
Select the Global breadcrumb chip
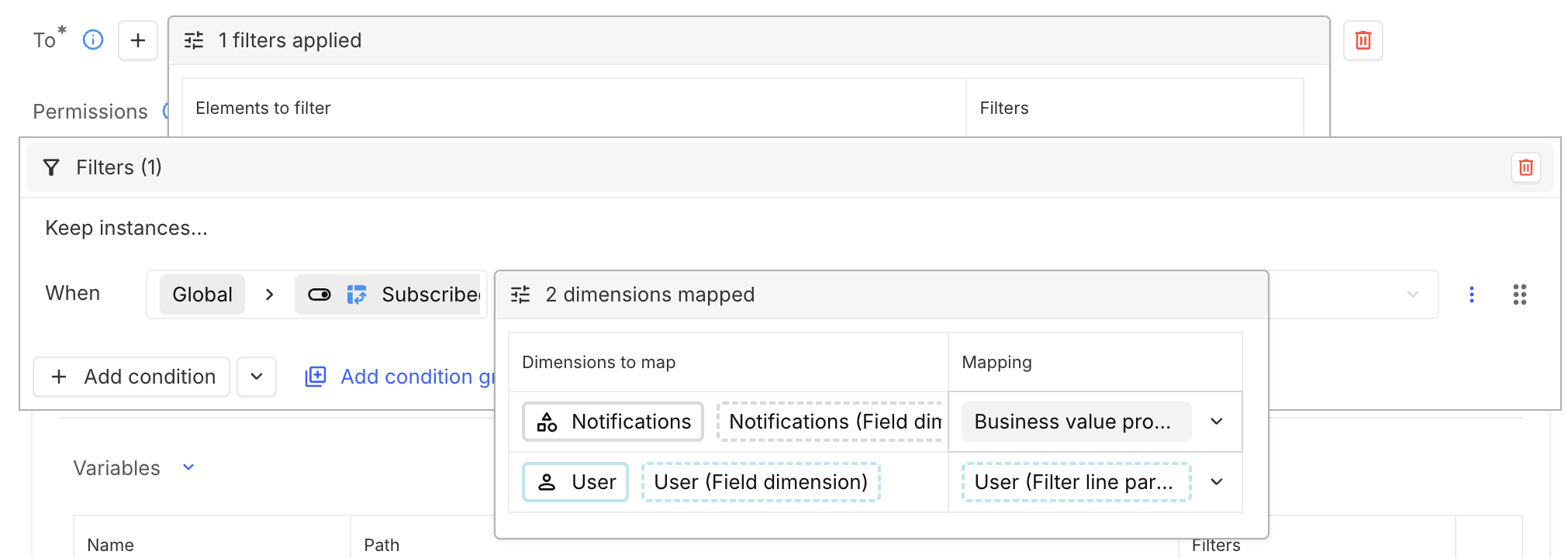pos(202,294)
